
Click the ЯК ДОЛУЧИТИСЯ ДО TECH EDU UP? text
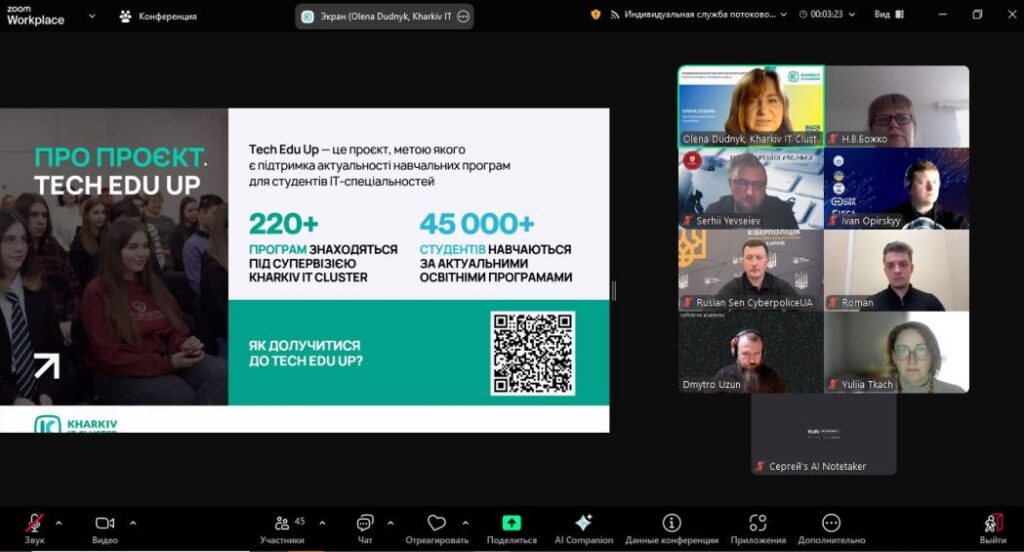pyautogui.click(x=305, y=353)
